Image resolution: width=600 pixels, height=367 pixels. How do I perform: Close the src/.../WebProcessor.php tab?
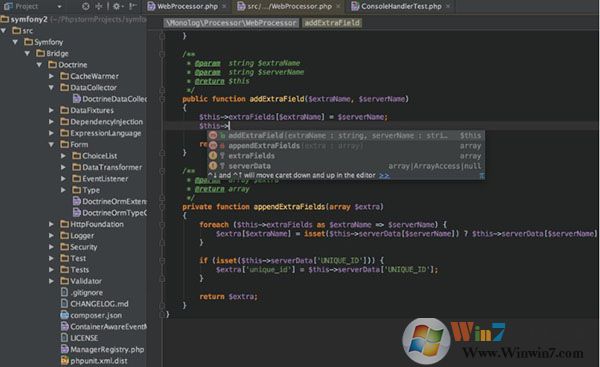coord(338,7)
